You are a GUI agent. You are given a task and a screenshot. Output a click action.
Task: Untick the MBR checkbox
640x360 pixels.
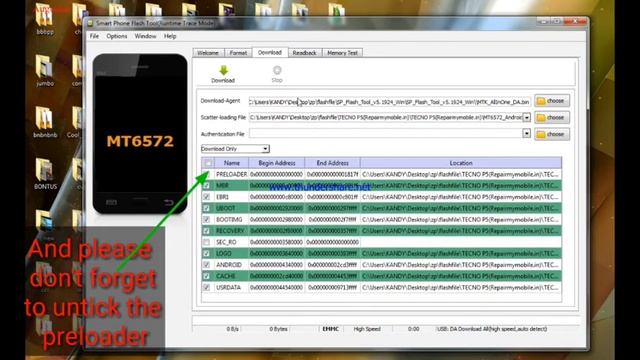pos(207,186)
